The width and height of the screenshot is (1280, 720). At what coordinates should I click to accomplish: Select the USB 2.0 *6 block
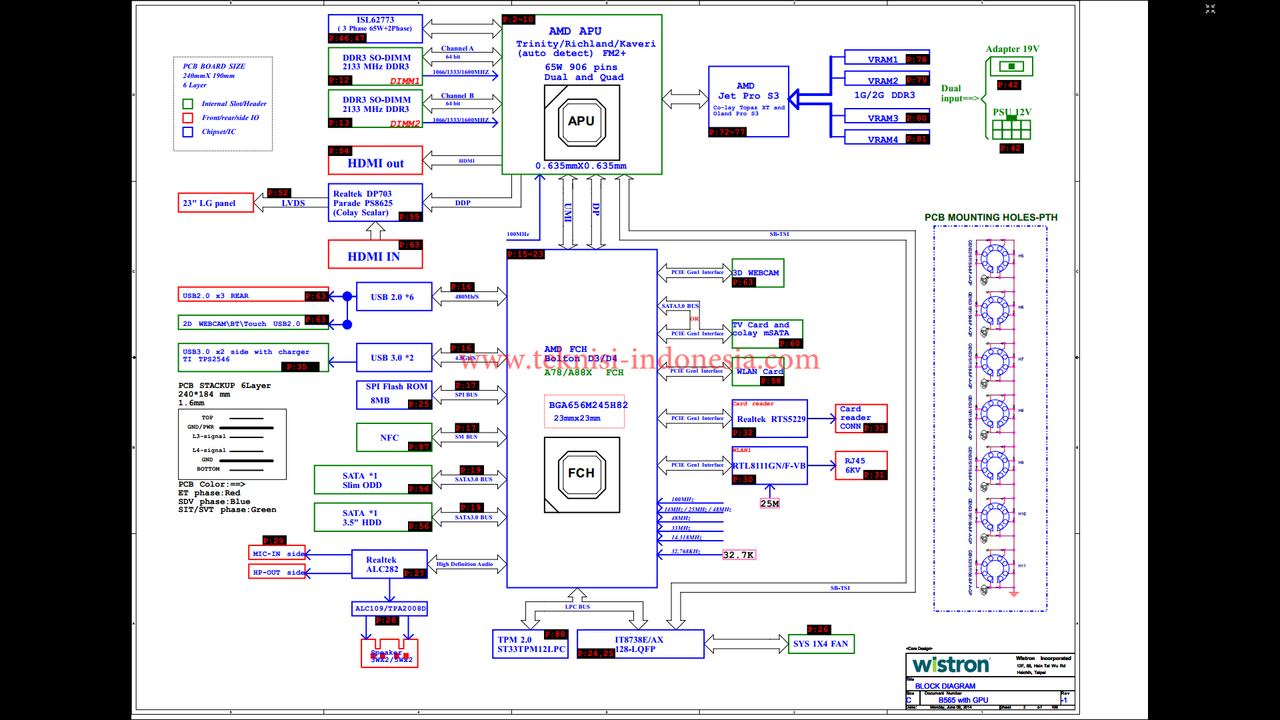point(394,296)
